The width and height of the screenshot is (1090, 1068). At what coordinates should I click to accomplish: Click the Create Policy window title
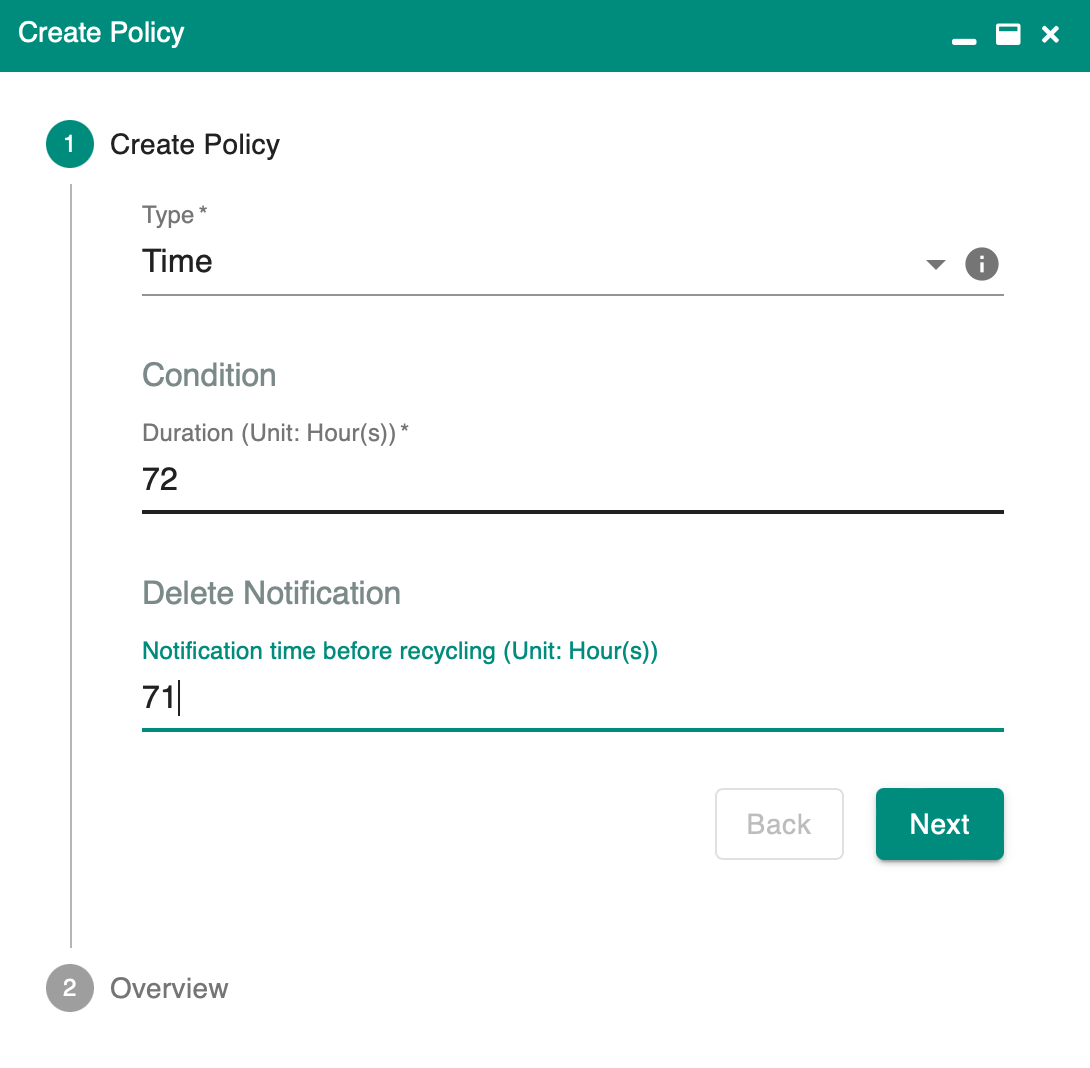click(x=101, y=33)
